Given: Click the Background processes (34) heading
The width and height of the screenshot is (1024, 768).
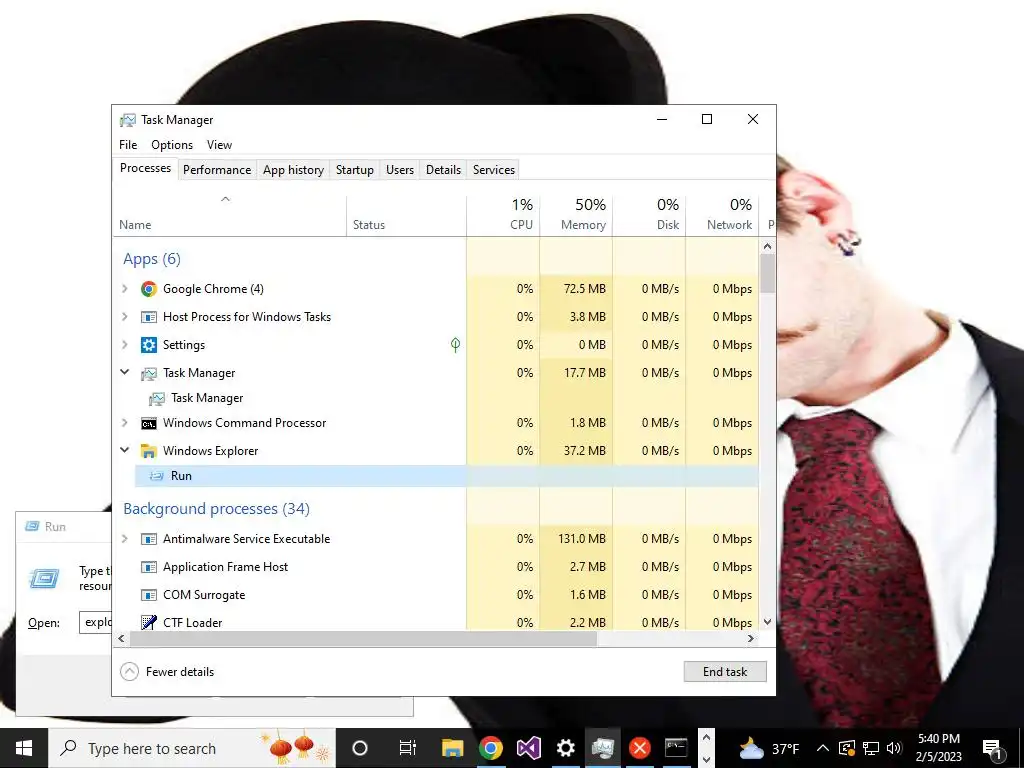Looking at the screenshot, I should pyautogui.click(x=216, y=509).
